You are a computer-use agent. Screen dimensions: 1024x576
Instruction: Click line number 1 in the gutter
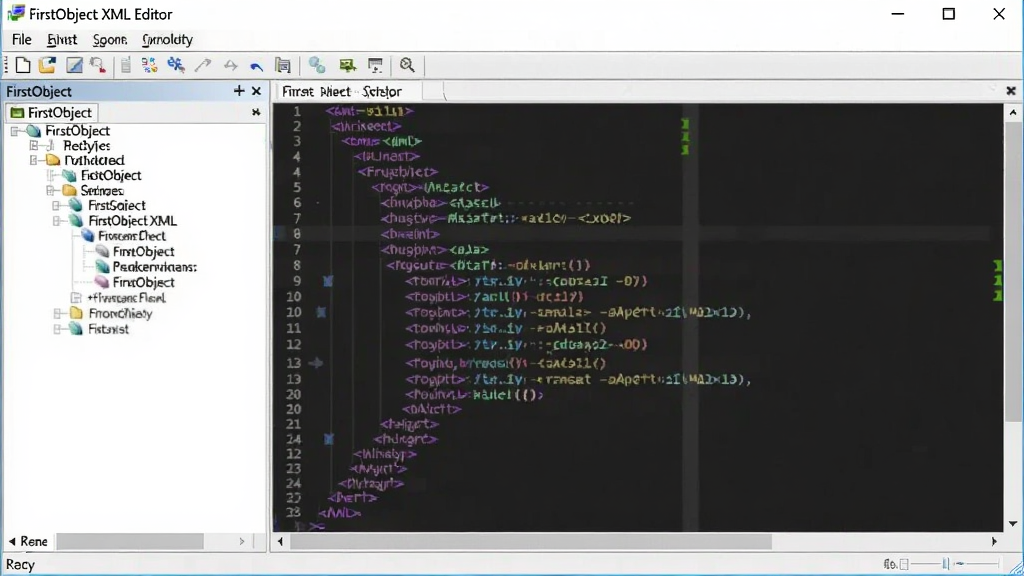(296, 111)
